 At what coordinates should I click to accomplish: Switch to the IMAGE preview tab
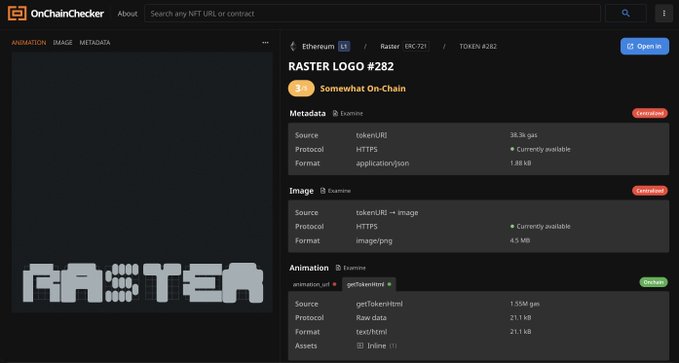click(63, 42)
